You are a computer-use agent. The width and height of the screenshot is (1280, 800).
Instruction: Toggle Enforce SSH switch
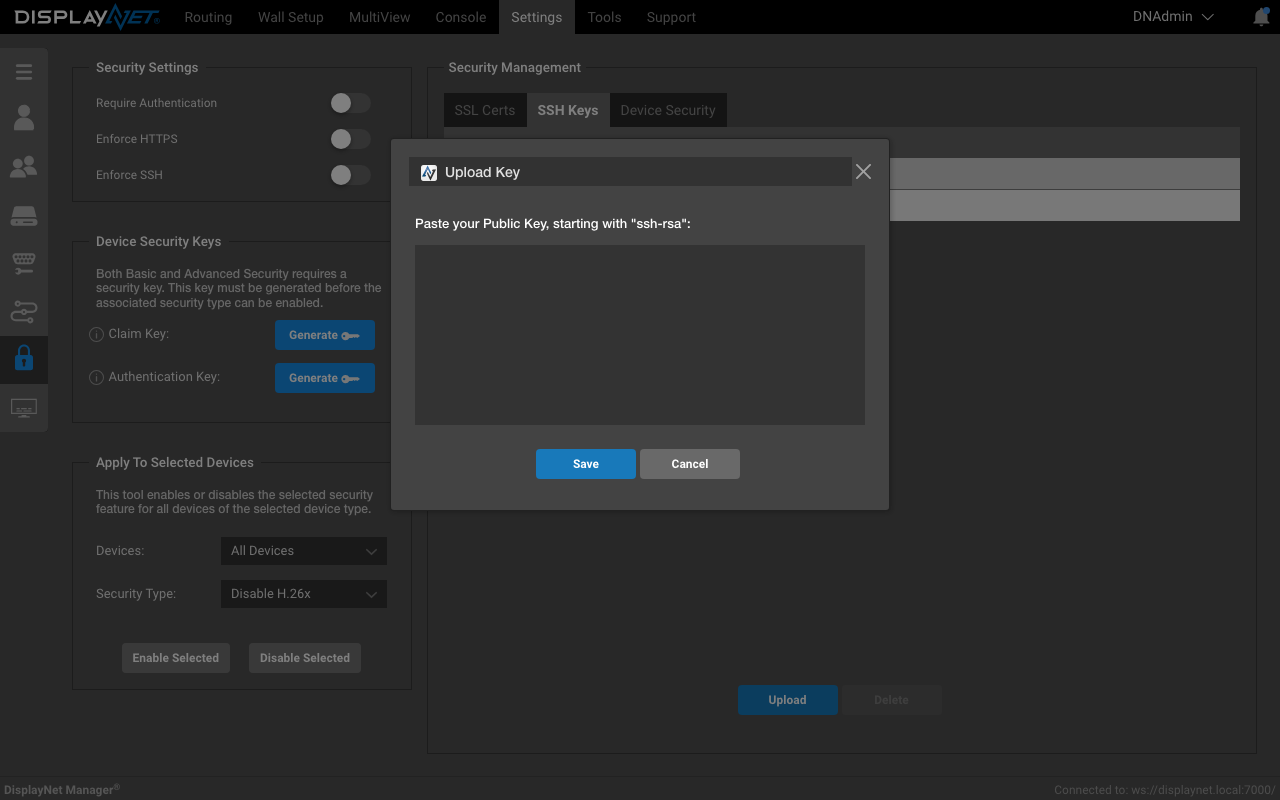[350, 175]
